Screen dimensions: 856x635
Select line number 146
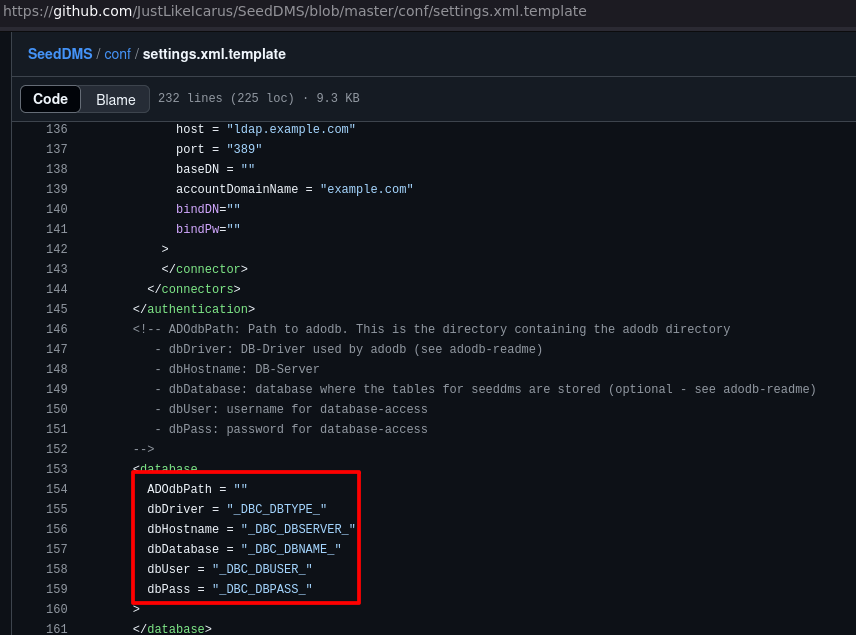[x=57, y=329]
